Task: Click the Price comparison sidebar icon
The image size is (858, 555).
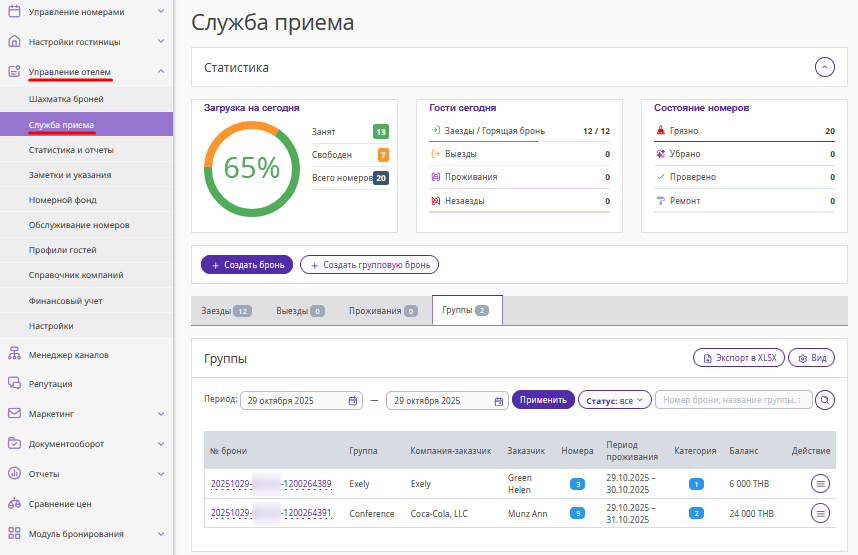Action: 14,504
